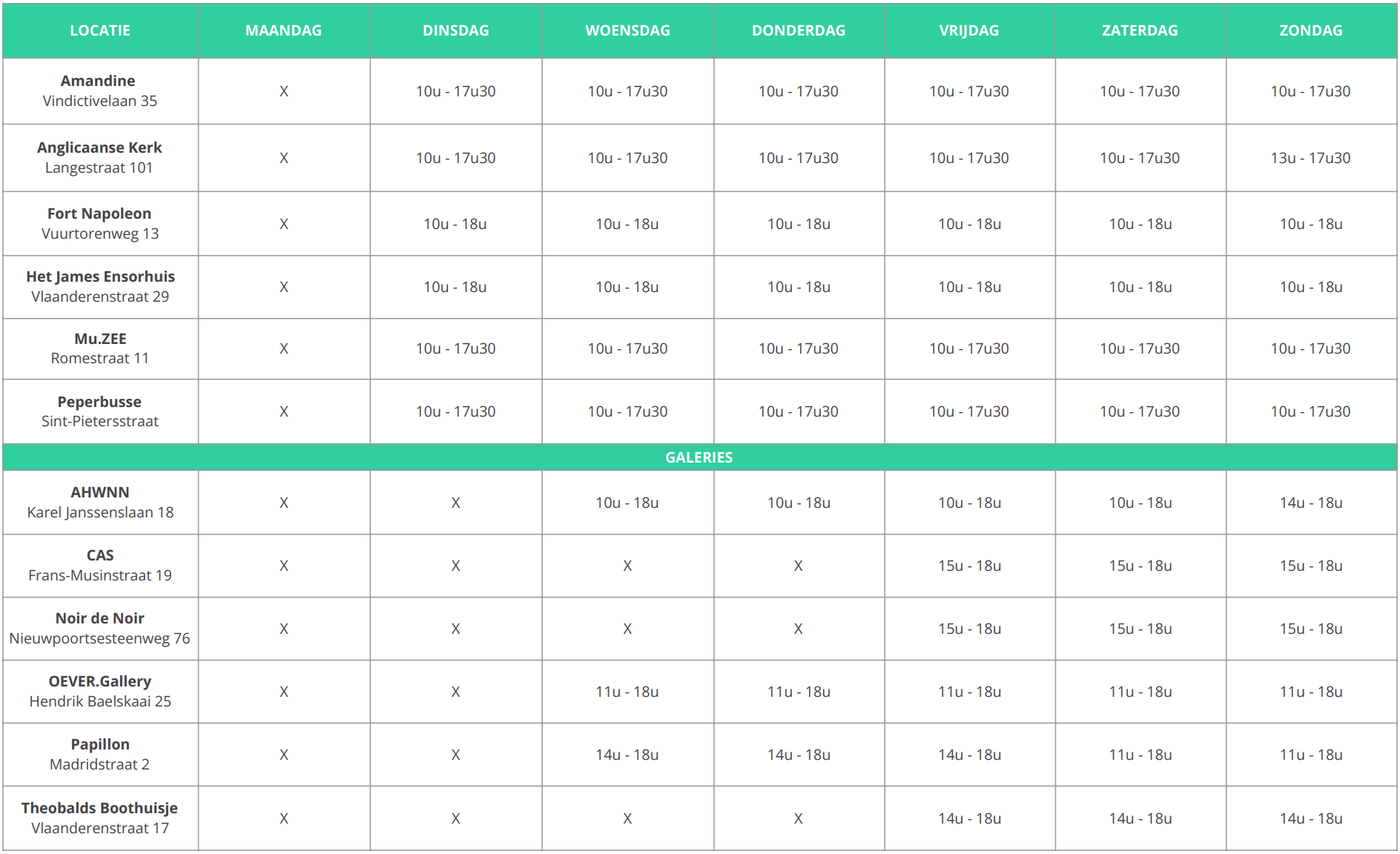This screenshot has width=1400, height=854.
Task: Select the AHWNN gallery name
Action: point(100,492)
